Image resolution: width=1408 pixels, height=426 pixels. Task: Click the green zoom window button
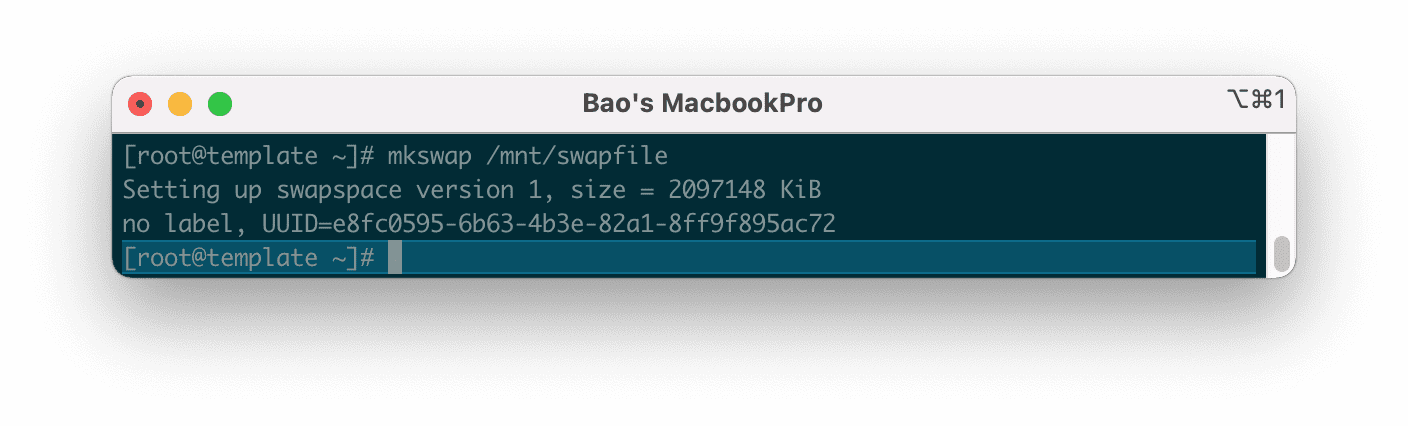pos(220,104)
